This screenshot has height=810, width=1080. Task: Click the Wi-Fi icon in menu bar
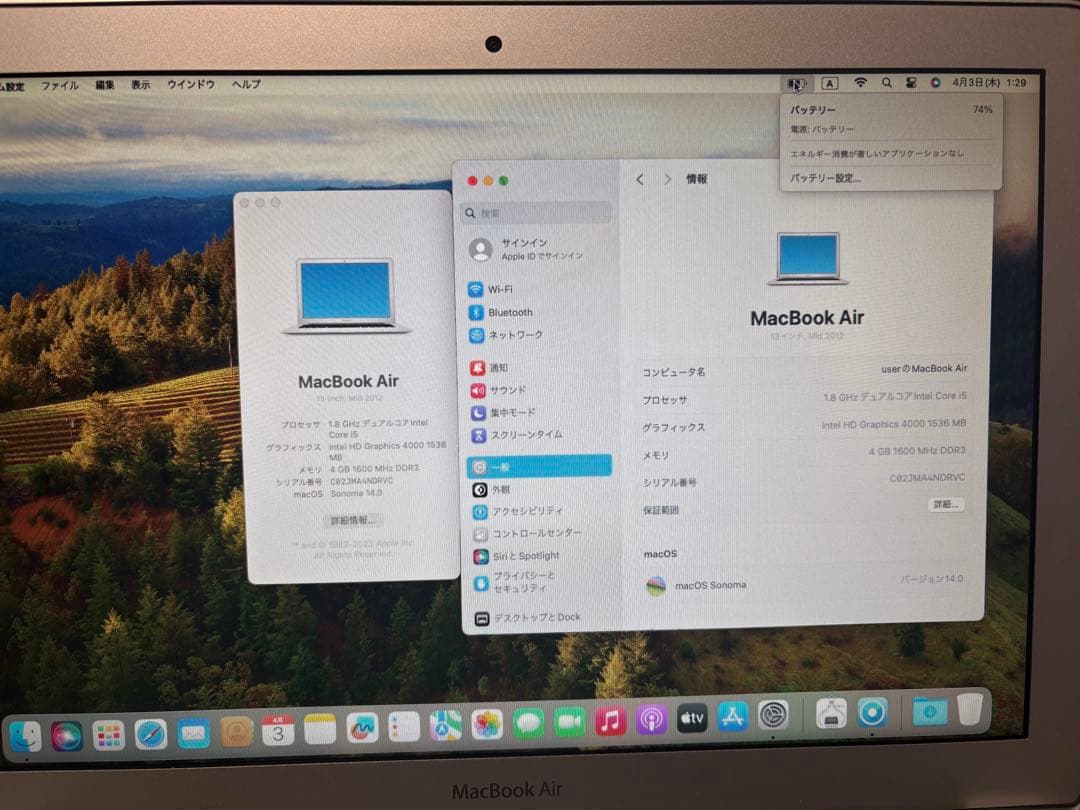(859, 84)
